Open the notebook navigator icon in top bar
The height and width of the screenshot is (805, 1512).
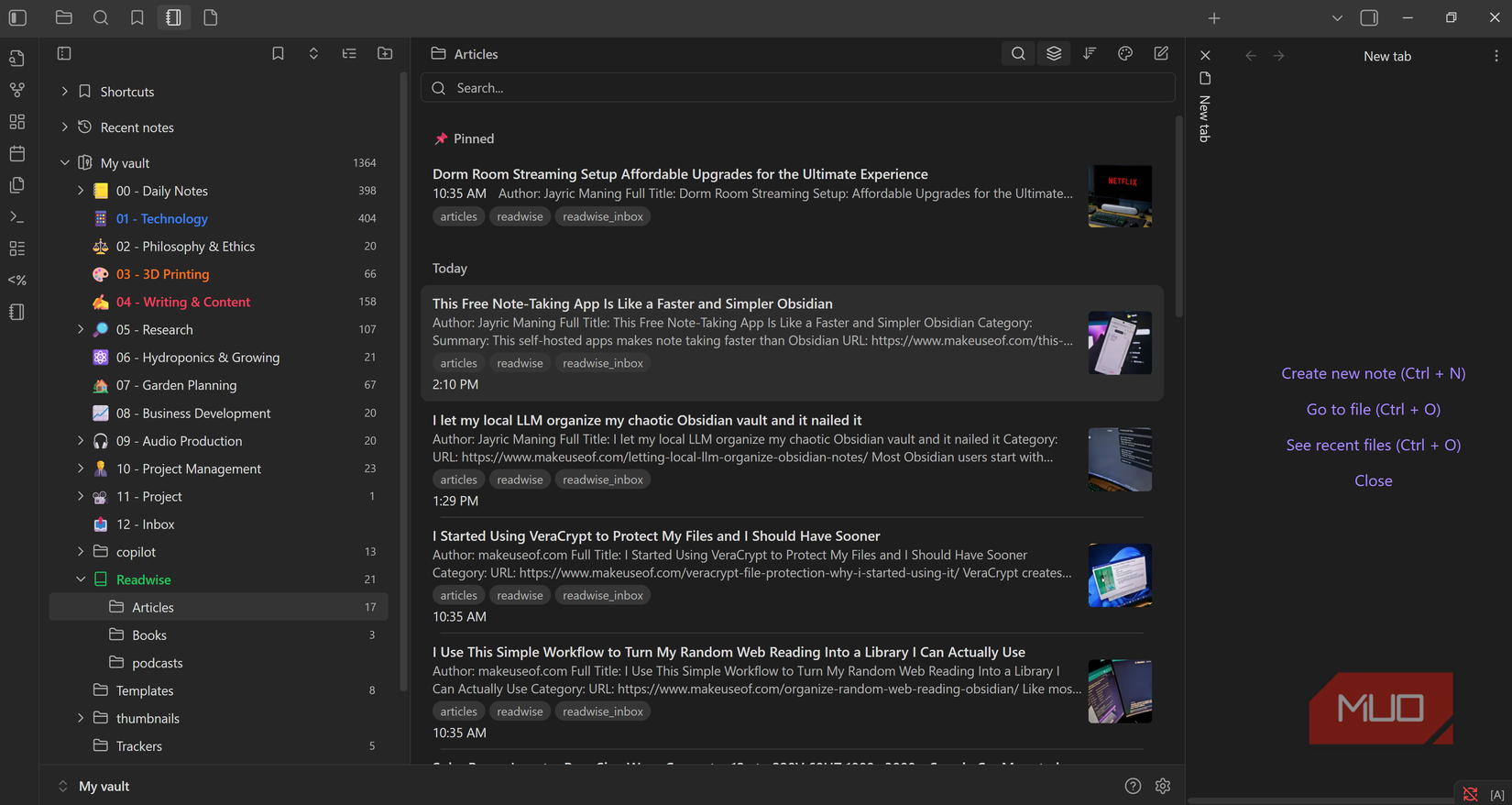pyautogui.click(x=174, y=17)
